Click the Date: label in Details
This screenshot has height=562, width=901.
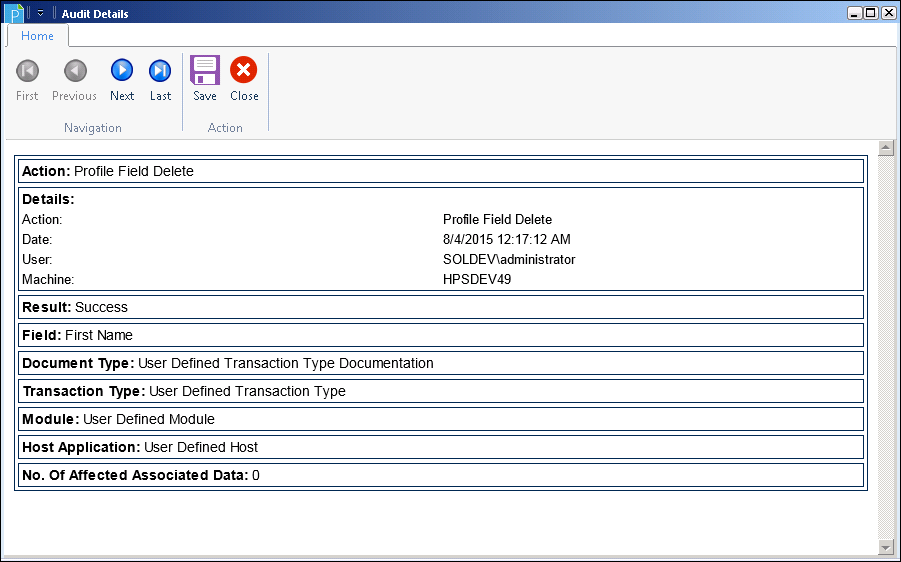pos(37,240)
